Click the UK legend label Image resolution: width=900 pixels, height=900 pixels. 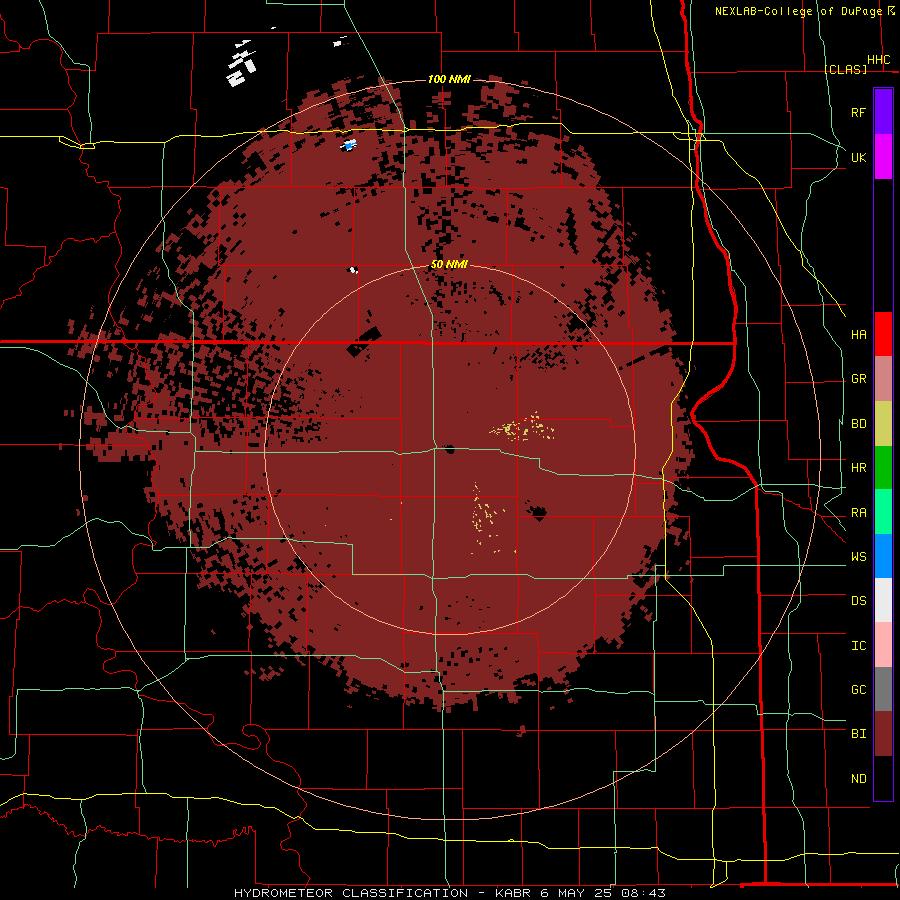(858, 157)
